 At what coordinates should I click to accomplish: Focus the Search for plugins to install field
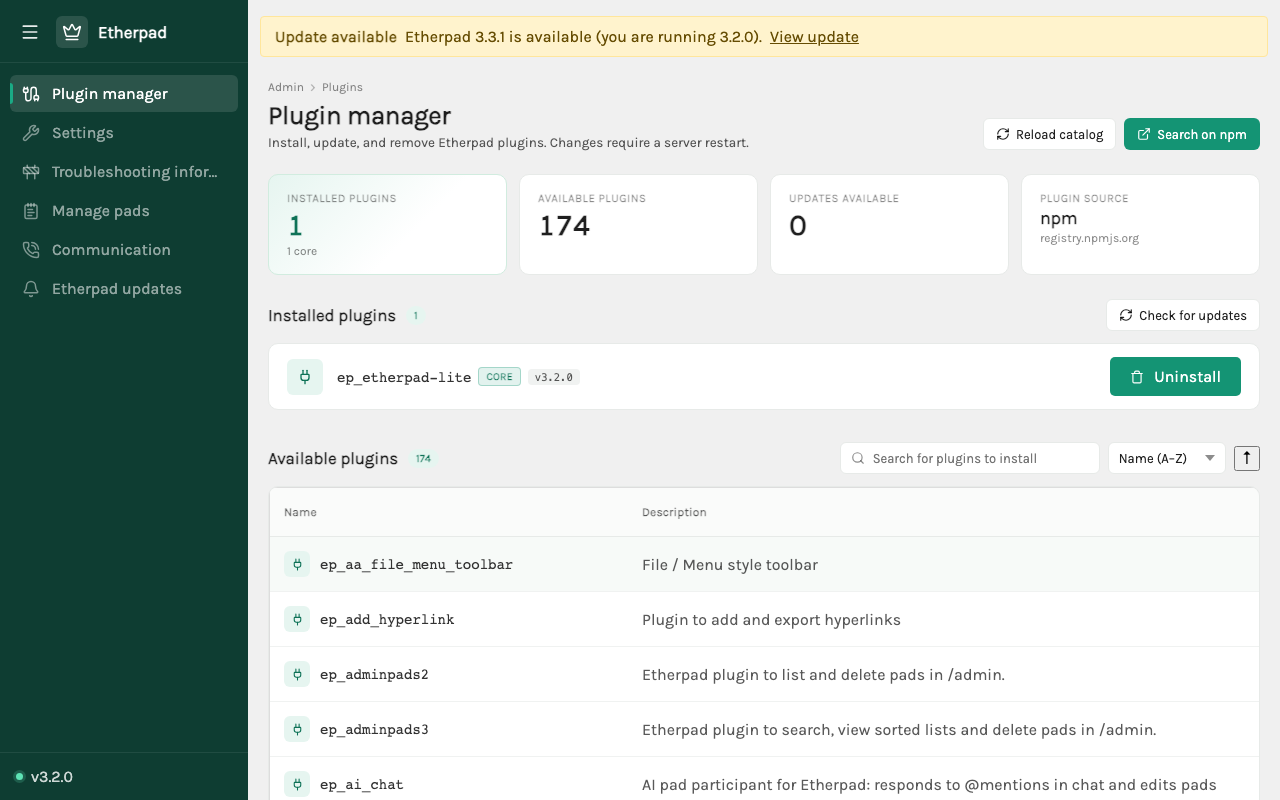970,458
